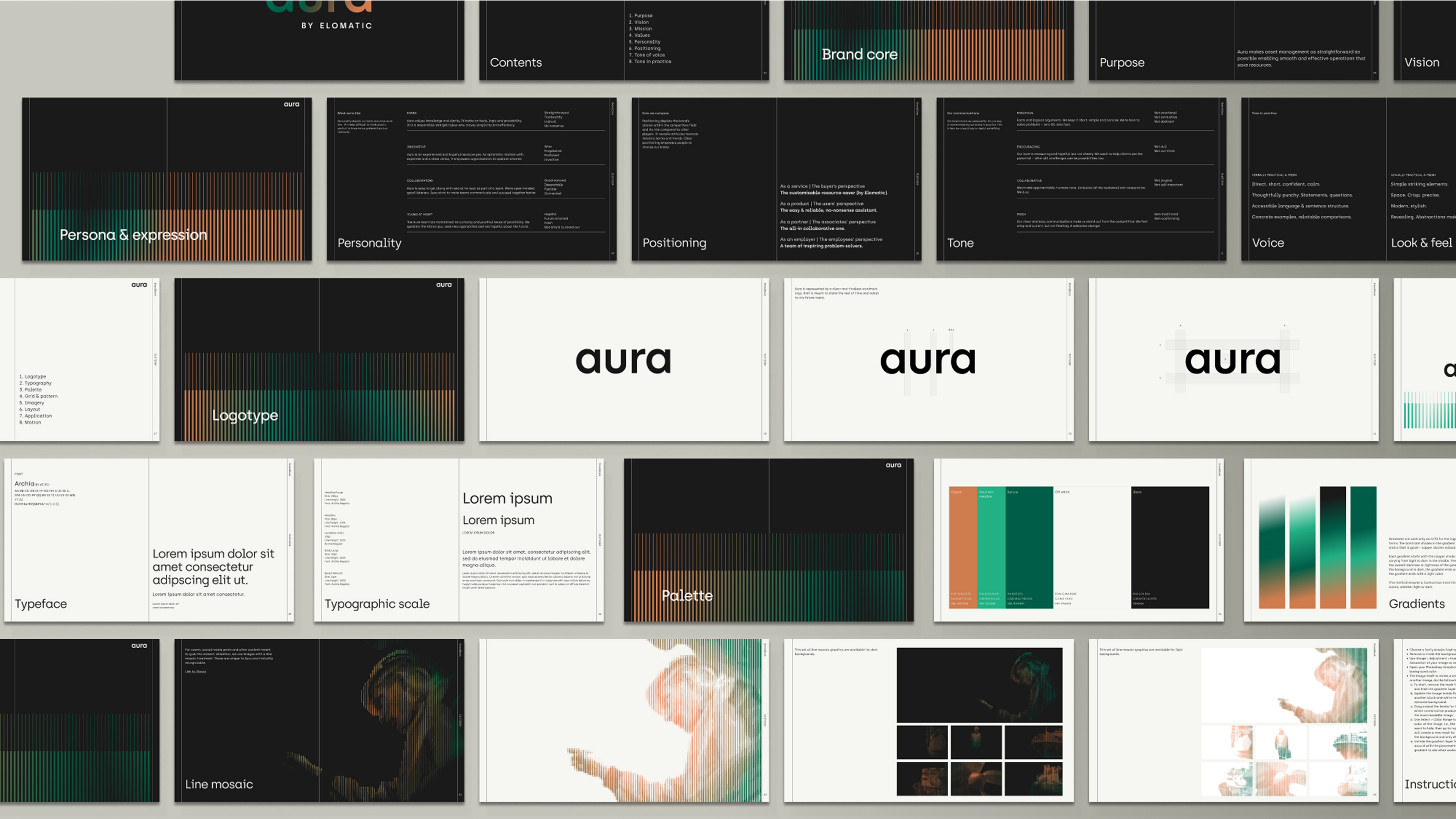Click the 'Purpose' slide heading
Image resolution: width=1456 pixels, height=819 pixels.
coord(1122,63)
